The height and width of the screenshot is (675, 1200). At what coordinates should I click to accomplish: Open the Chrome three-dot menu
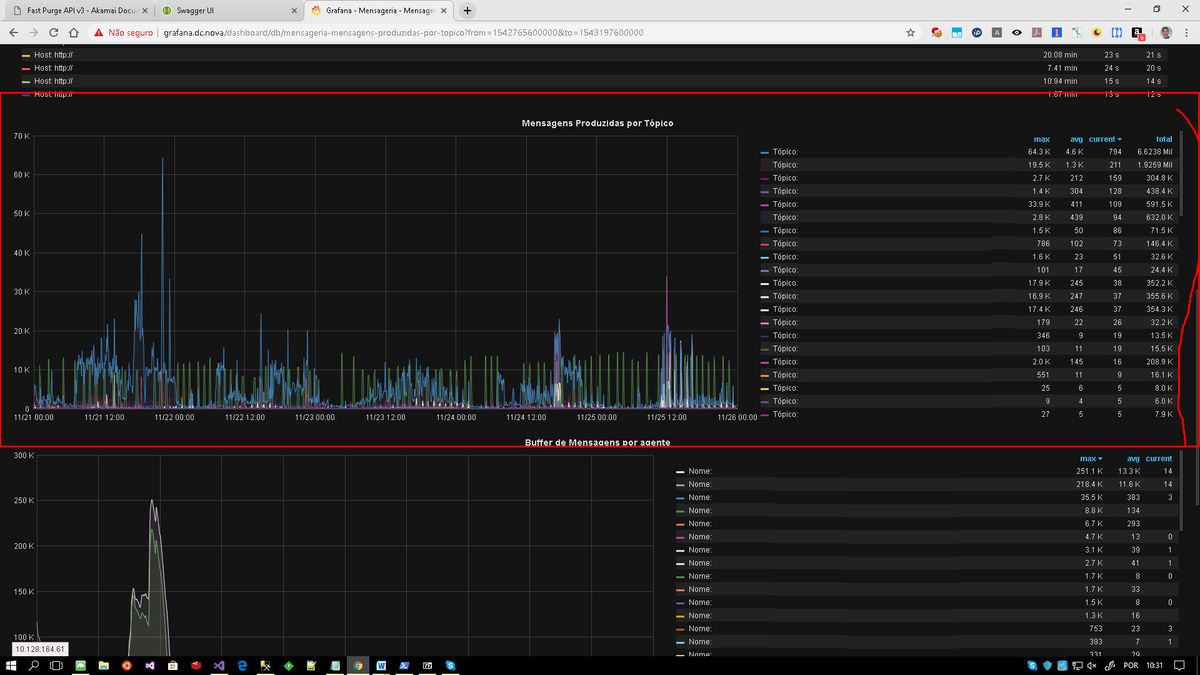[1188, 32]
